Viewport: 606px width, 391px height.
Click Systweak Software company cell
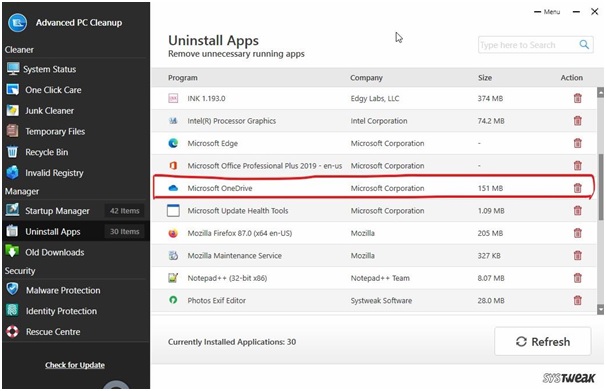[x=381, y=300]
